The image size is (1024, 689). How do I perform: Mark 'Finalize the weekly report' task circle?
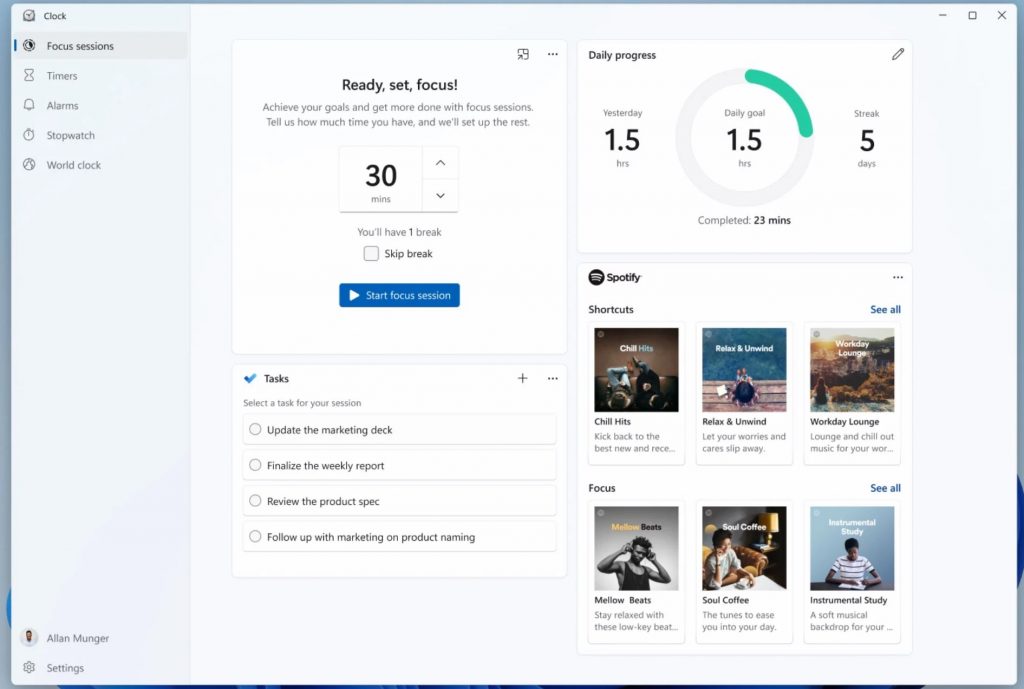tap(255, 465)
